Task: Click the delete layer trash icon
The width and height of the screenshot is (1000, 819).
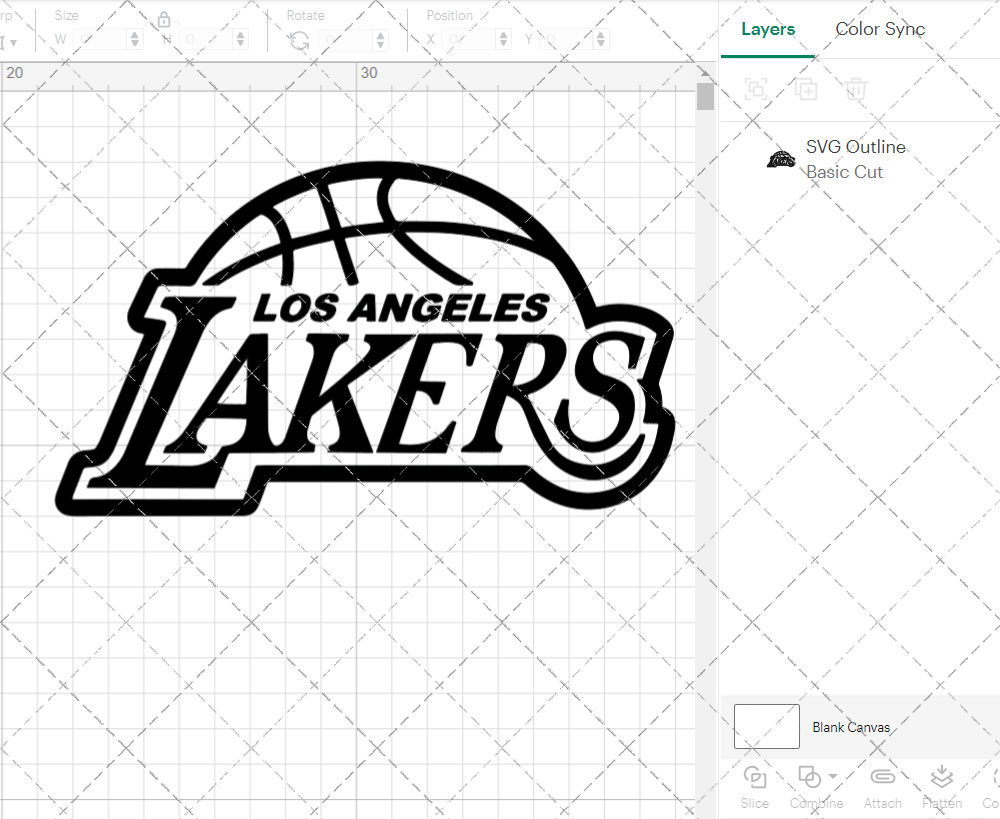Action: tap(855, 89)
